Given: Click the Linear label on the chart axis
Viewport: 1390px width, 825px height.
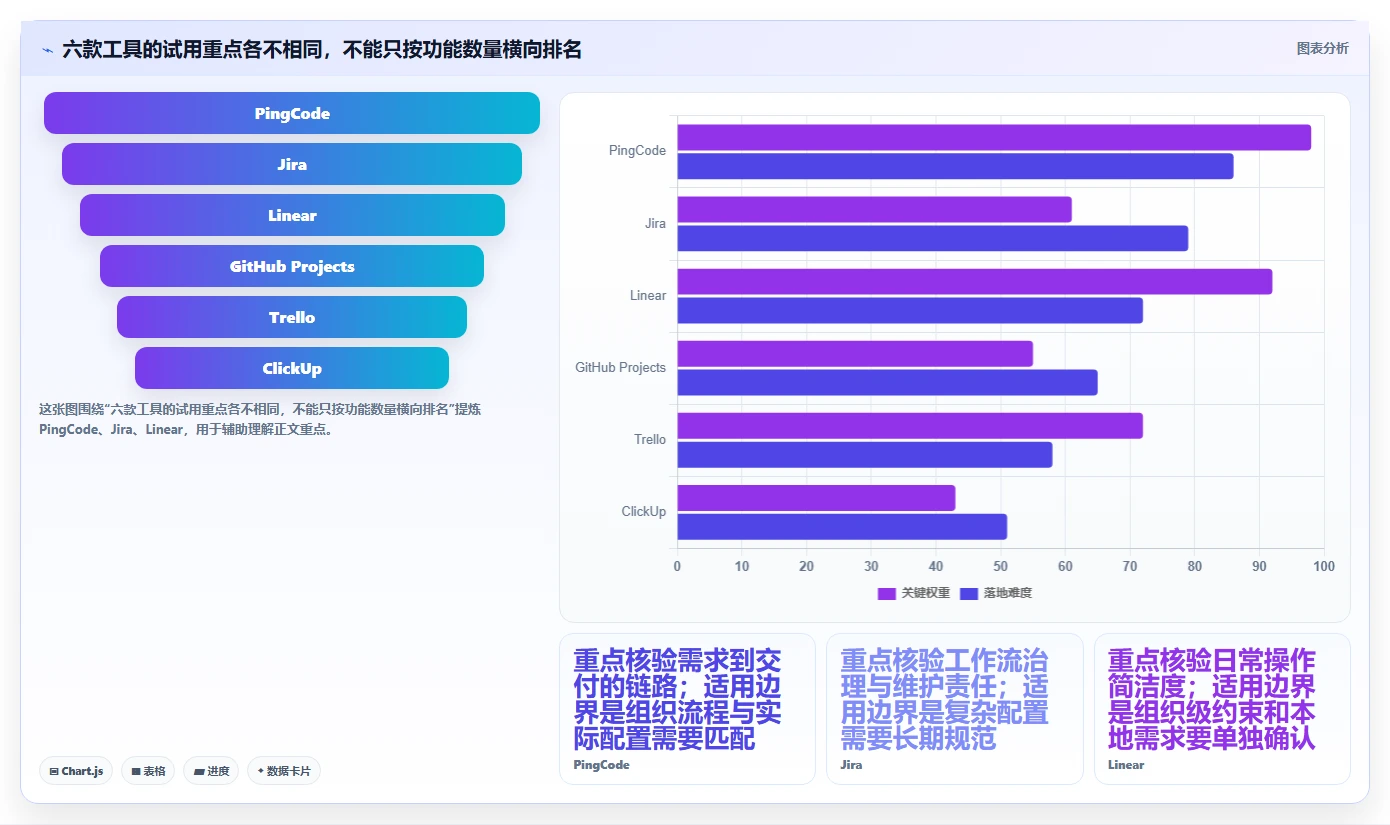Looking at the screenshot, I should click(x=648, y=295).
